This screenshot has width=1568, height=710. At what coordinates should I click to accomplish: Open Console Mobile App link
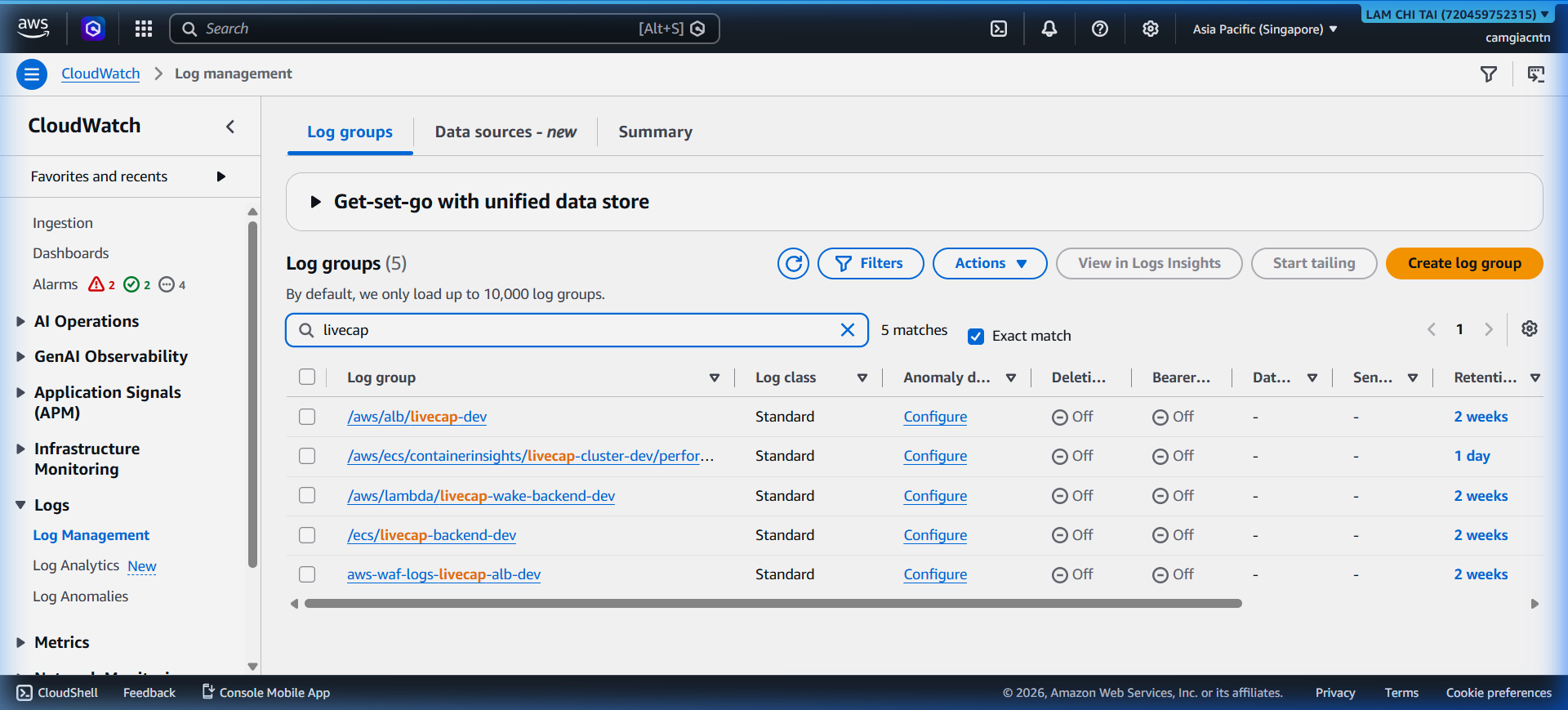[266, 693]
